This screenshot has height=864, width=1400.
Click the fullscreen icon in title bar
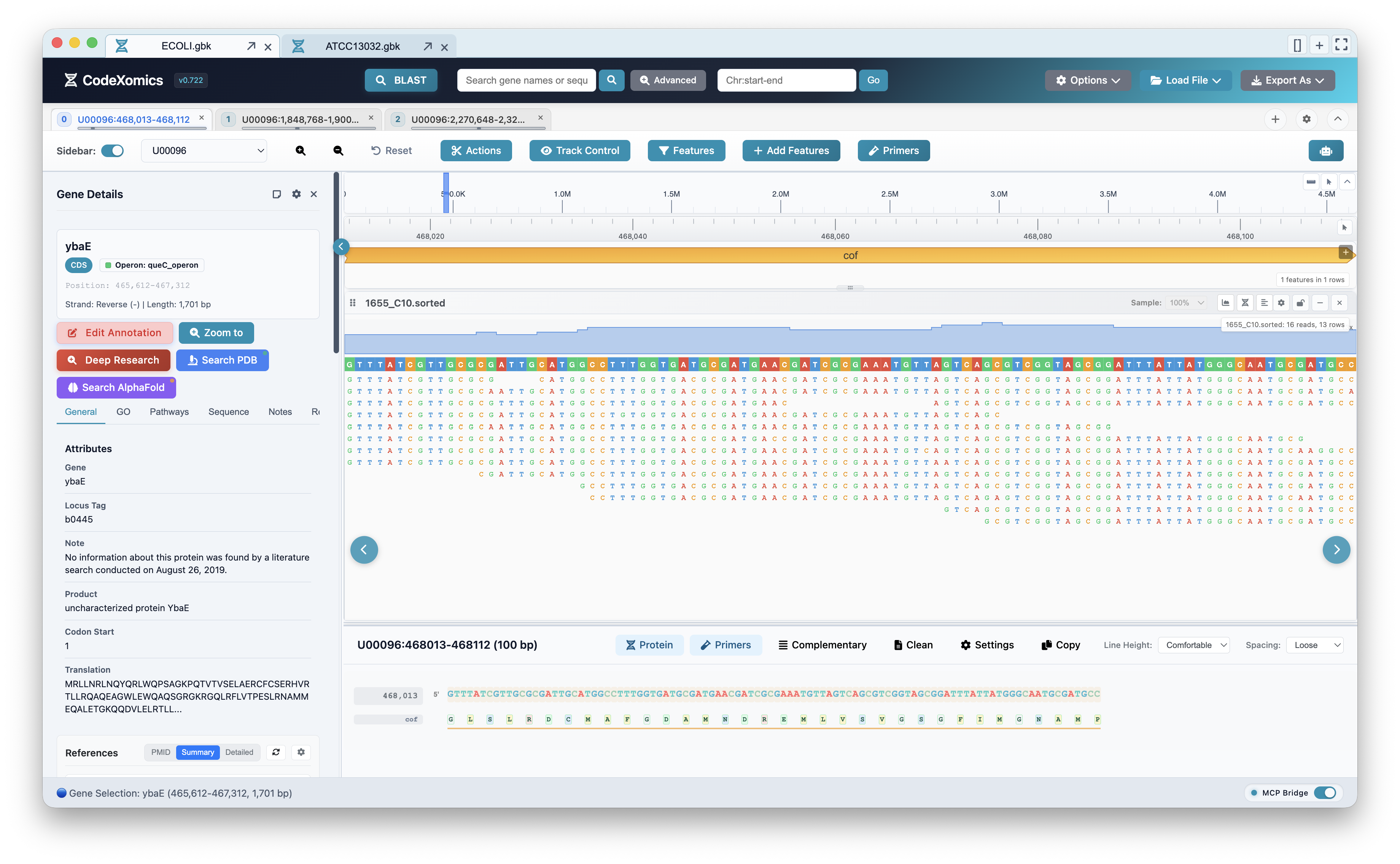click(x=1341, y=44)
